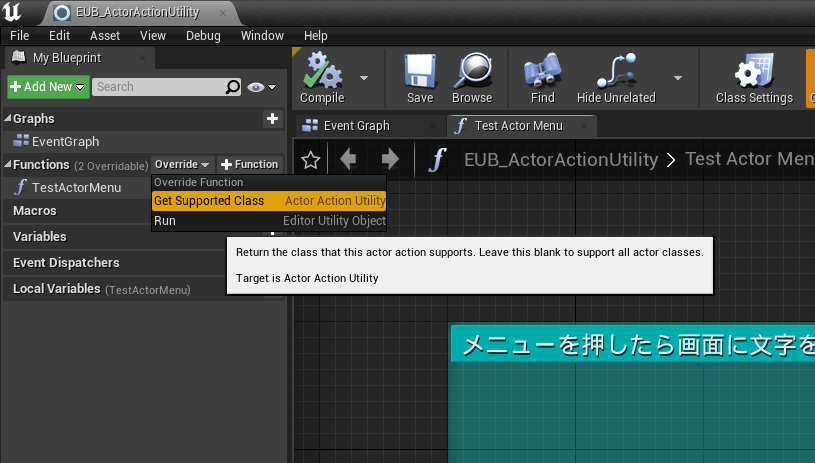Open the Window menu
Image resolution: width=815 pixels, height=463 pixels.
point(262,36)
